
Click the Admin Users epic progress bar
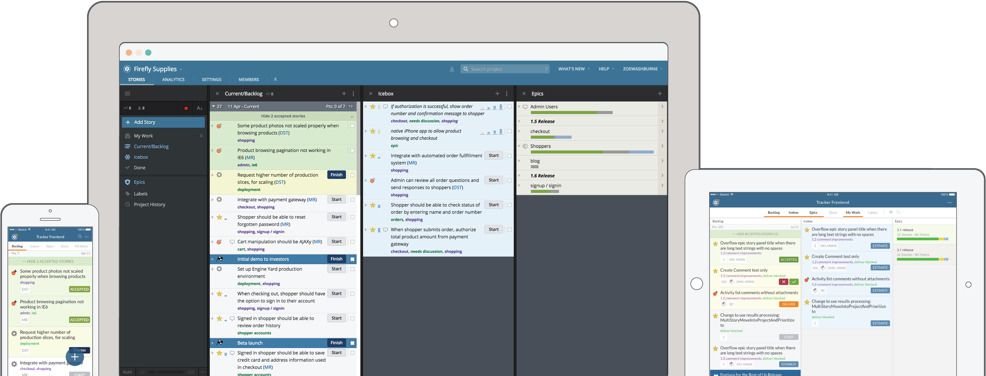[x=572, y=113]
